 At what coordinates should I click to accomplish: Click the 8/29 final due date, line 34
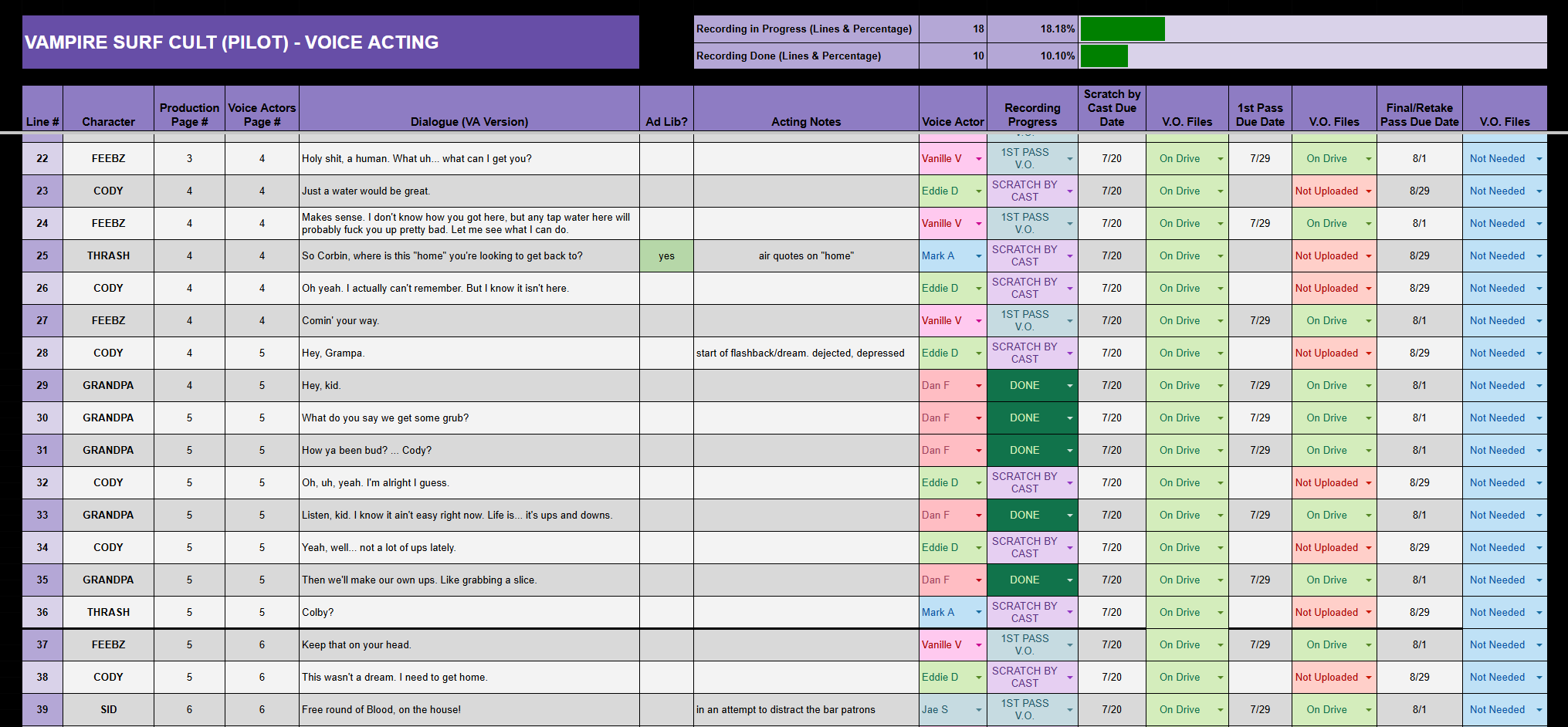point(1419,548)
